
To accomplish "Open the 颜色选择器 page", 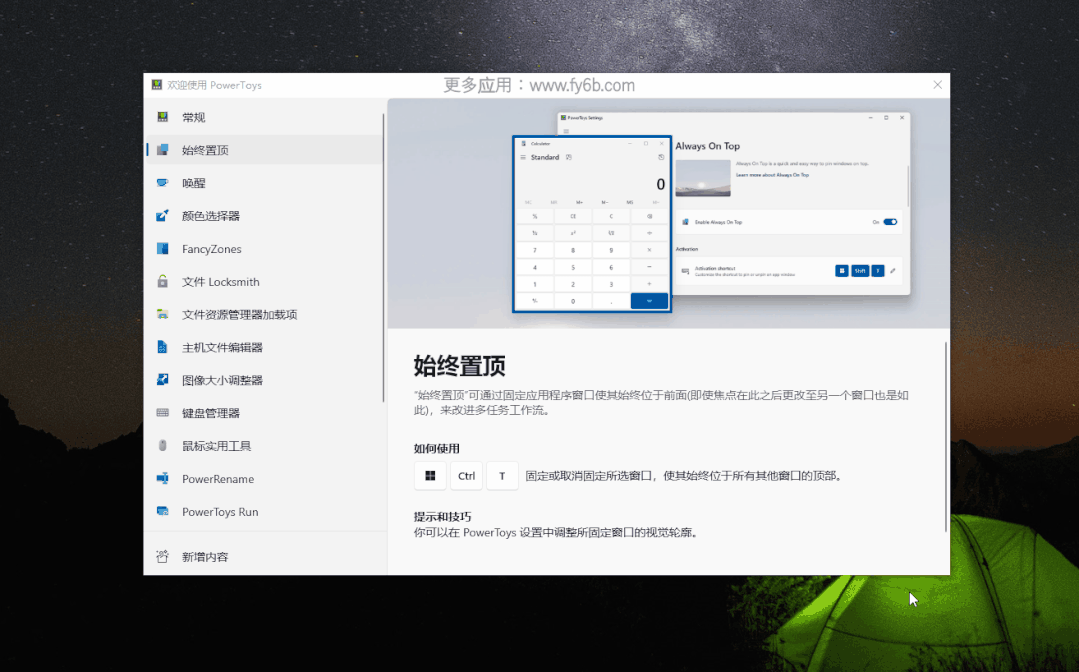I will [264, 216].
